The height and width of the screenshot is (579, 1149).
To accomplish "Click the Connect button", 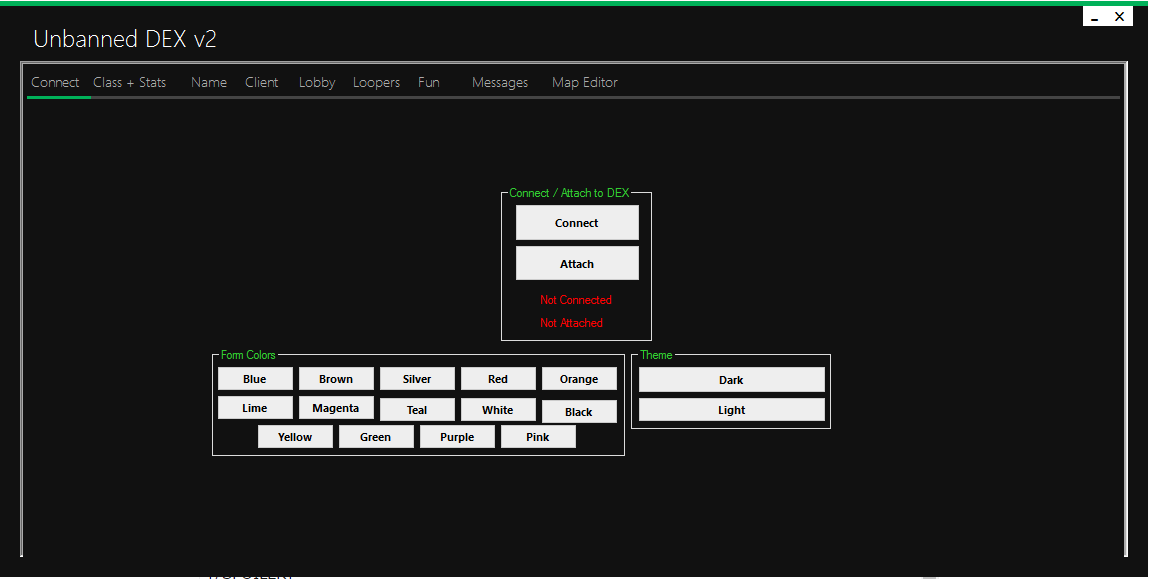I will [x=577, y=223].
